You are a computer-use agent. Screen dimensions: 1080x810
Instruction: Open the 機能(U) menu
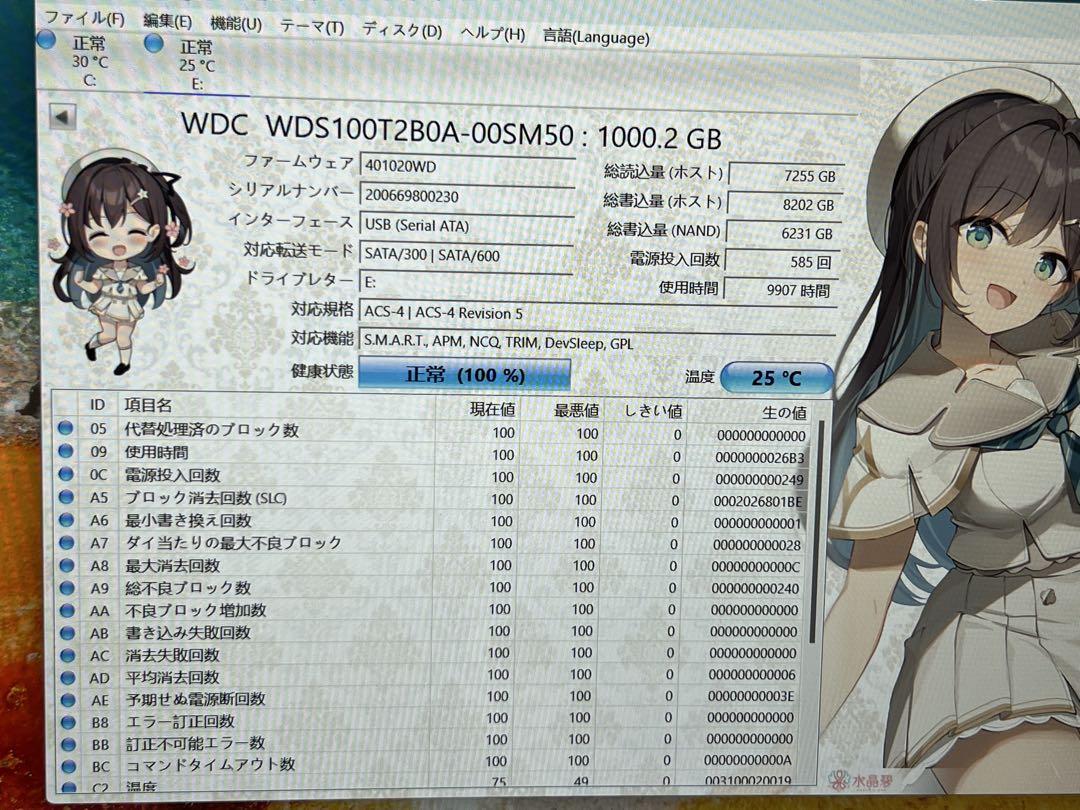(236, 24)
